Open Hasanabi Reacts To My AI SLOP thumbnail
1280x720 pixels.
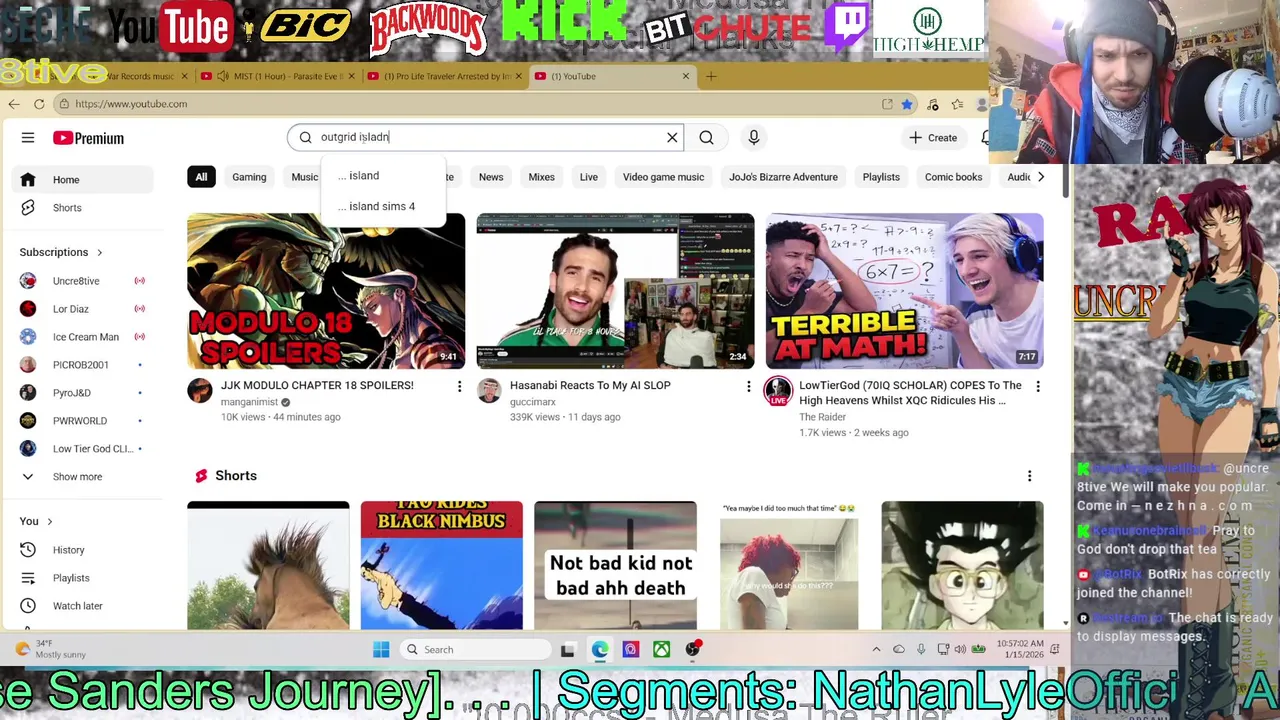[615, 291]
